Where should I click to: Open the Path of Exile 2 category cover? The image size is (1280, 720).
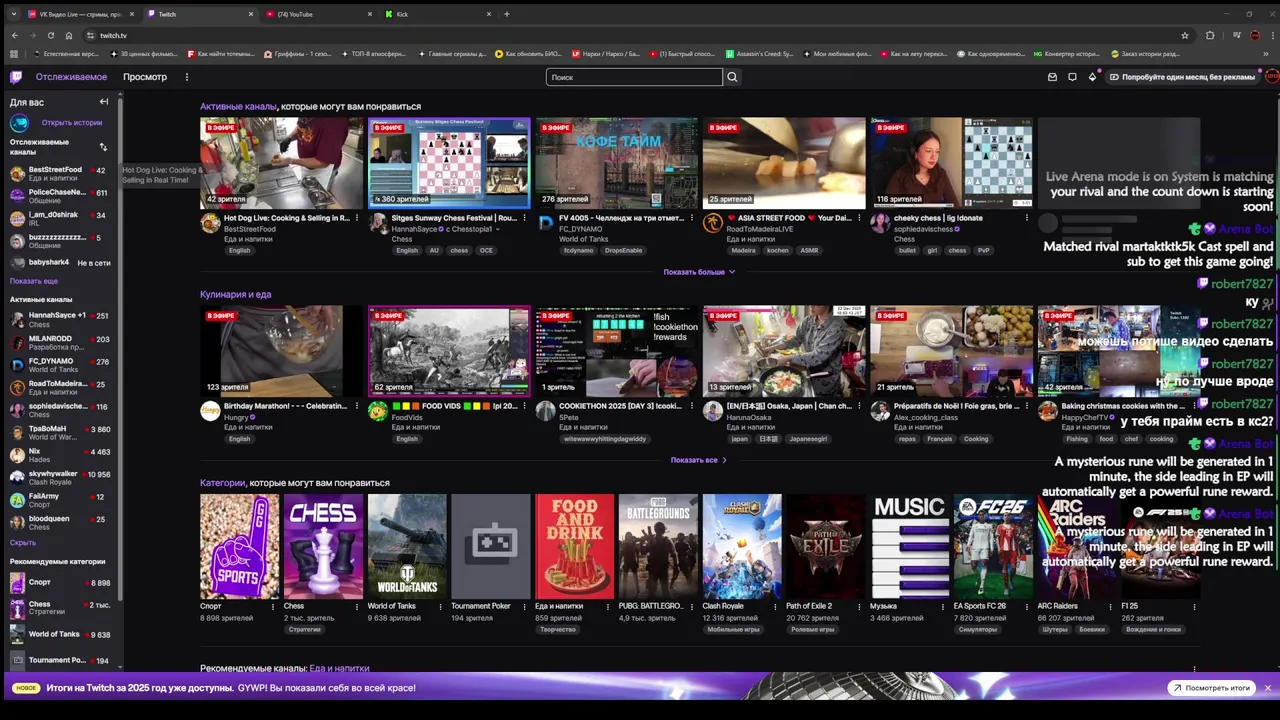coord(825,546)
